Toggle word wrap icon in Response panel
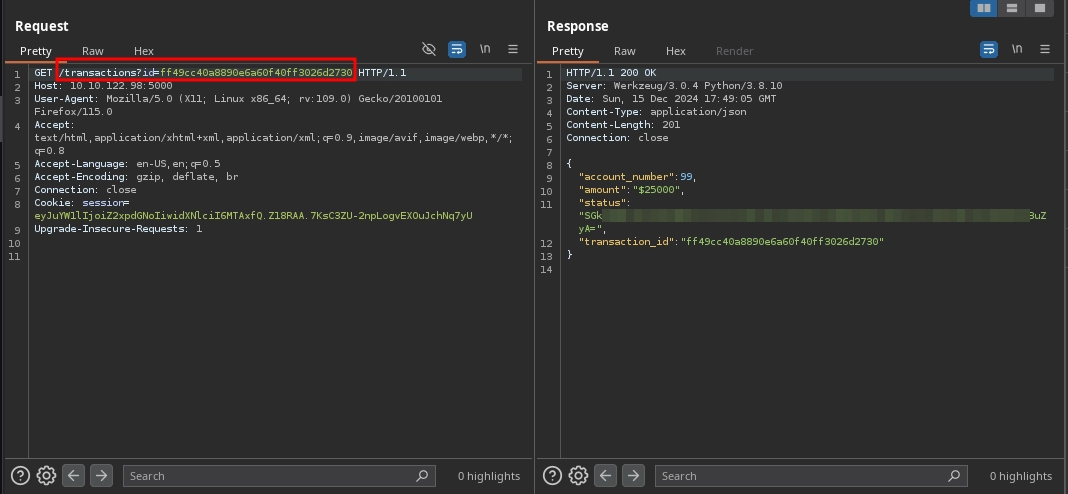This screenshot has width=1068, height=494. (x=989, y=49)
